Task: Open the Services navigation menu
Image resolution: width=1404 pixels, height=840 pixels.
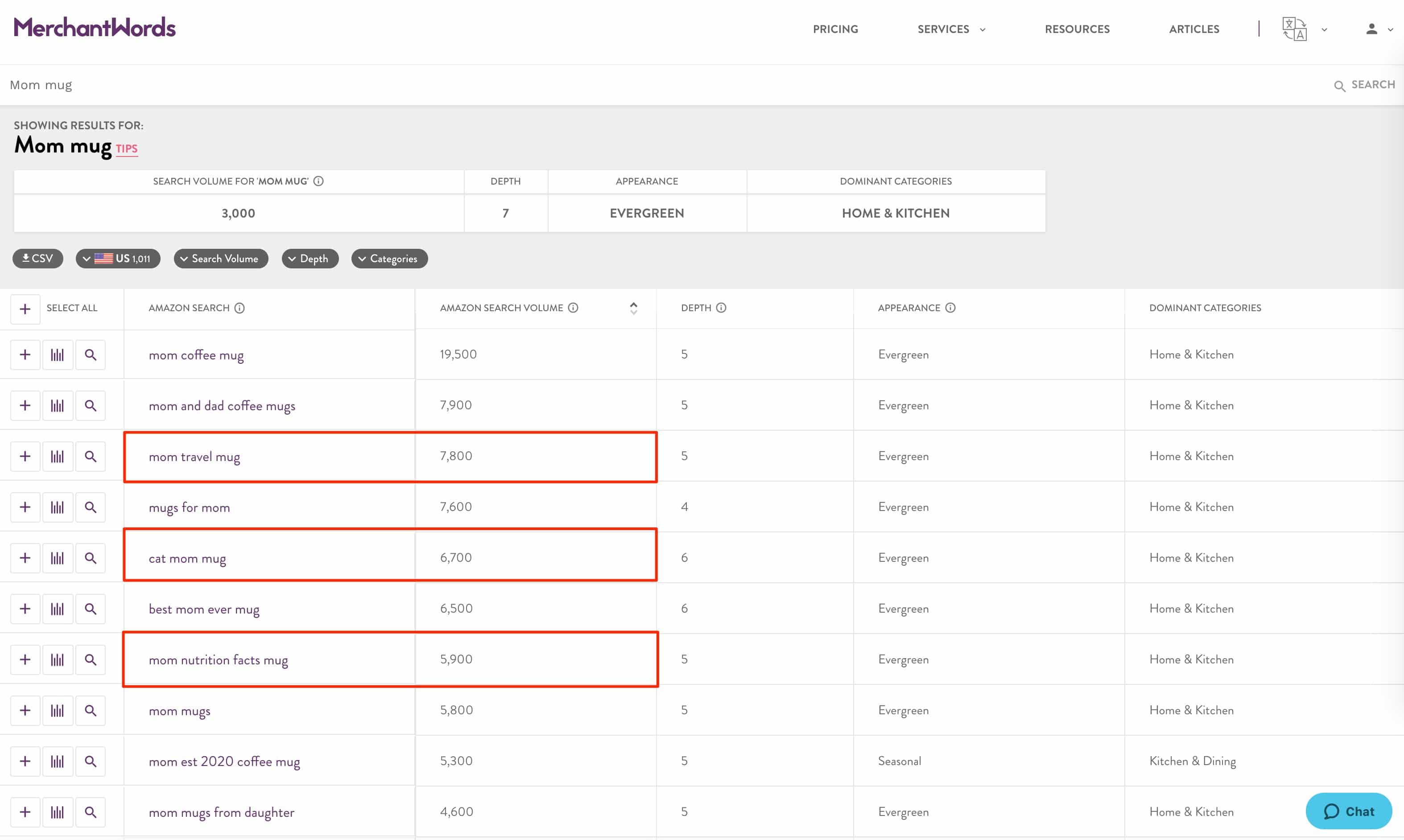Action: pos(950,29)
